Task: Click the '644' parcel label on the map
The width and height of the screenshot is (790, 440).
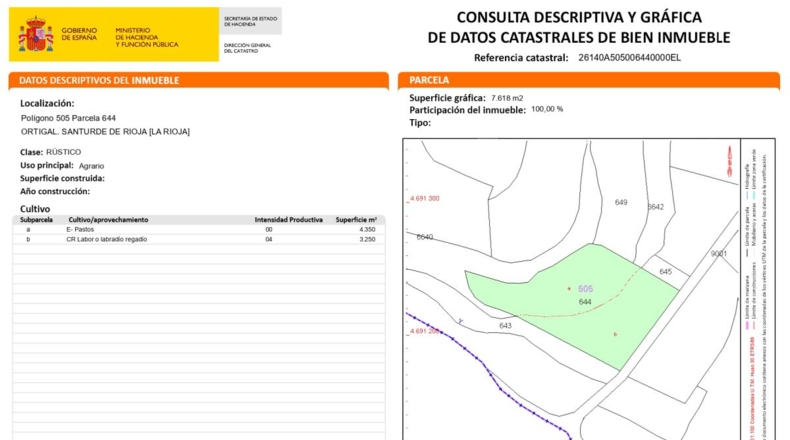Action: point(585,302)
